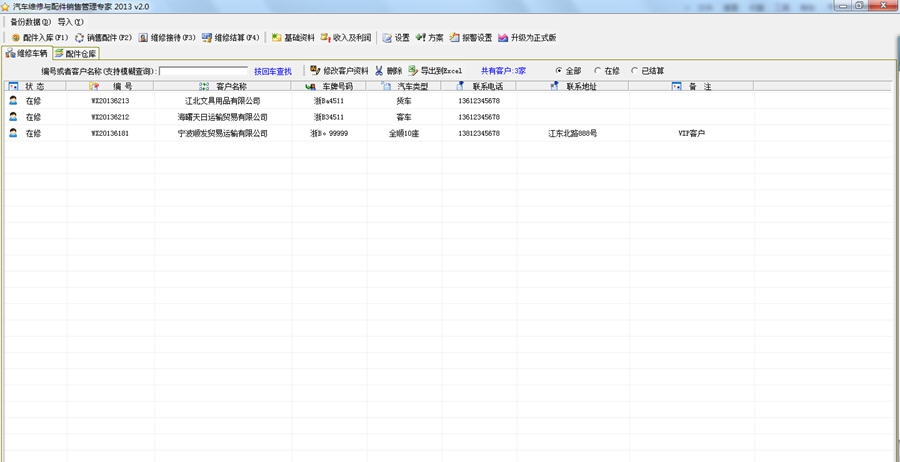Select customer 江北文具用品有限公司

pyautogui.click(x=223, y=101)
